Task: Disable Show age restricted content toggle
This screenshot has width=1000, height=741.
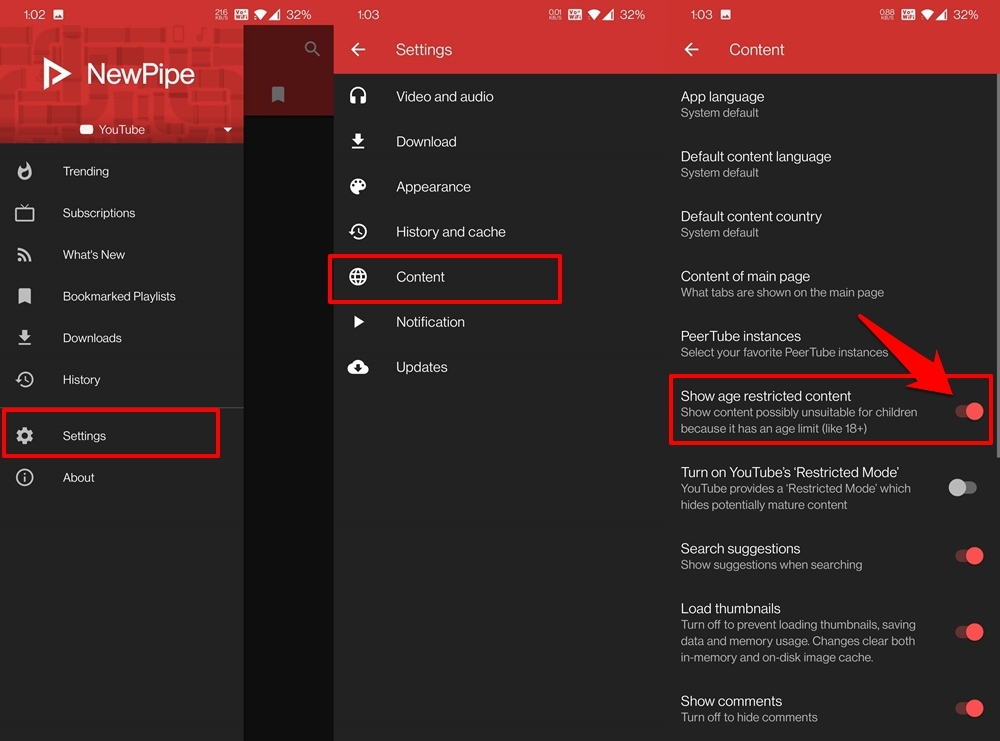Action: 968,411
